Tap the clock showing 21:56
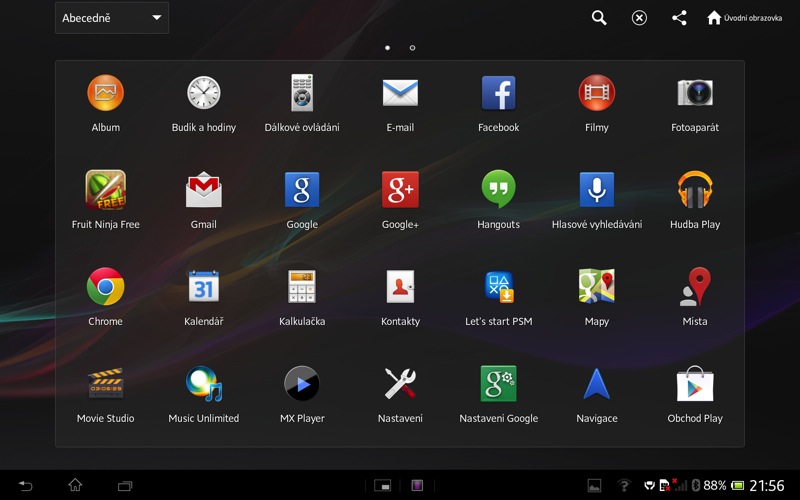 click(766, 485)
